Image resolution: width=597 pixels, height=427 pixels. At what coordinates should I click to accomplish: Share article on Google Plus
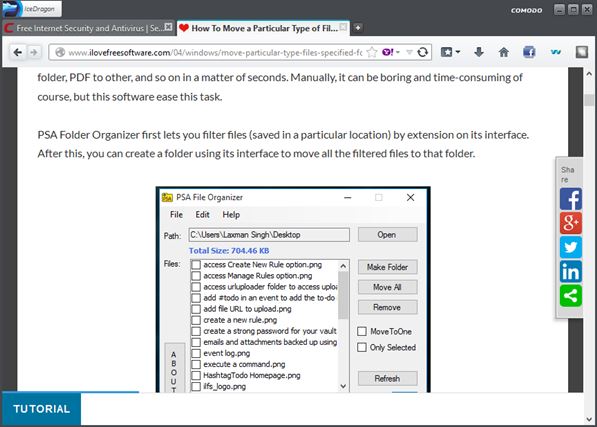pos(571,223)
